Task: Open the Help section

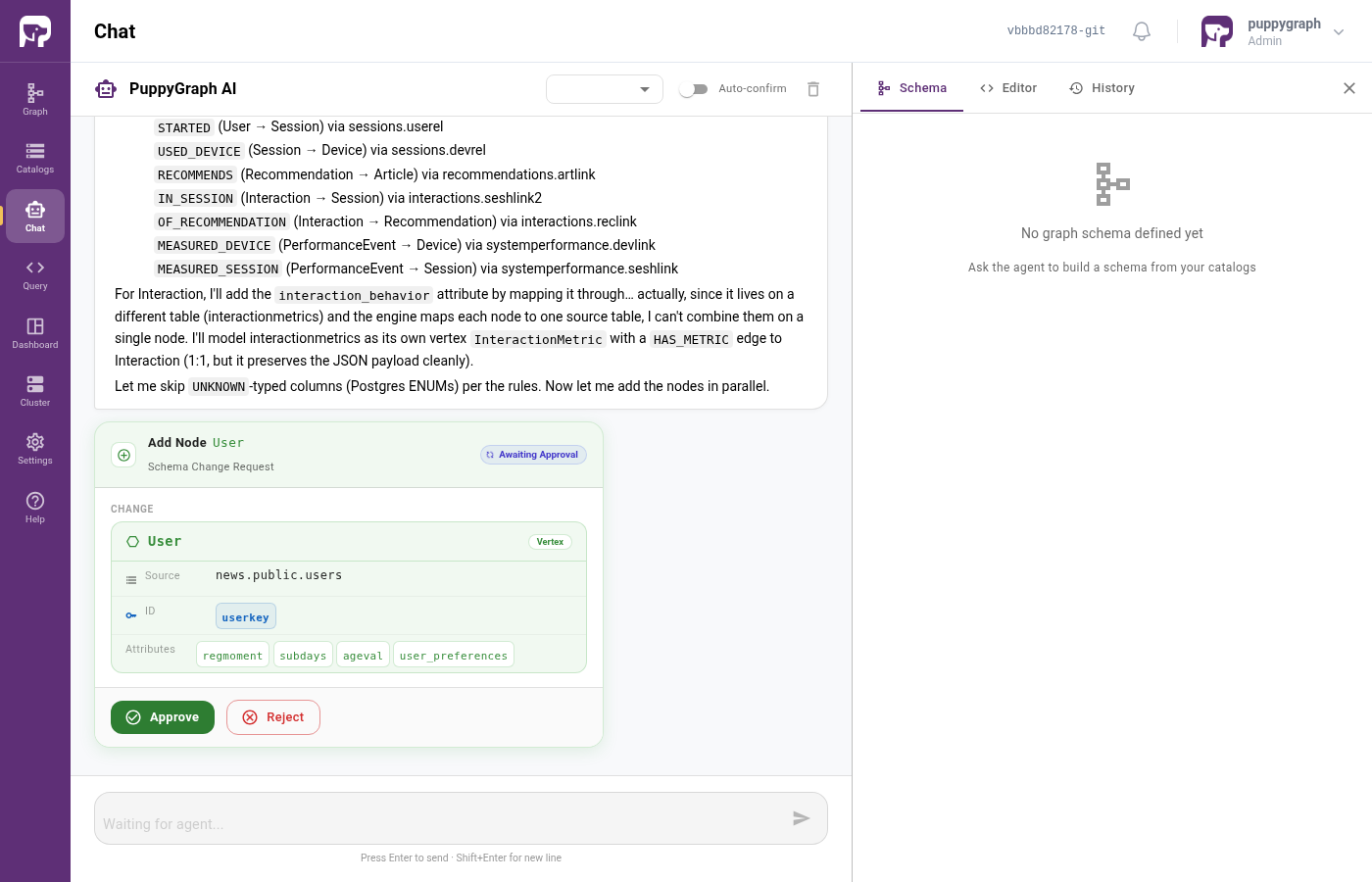Action: coord(35,508)
